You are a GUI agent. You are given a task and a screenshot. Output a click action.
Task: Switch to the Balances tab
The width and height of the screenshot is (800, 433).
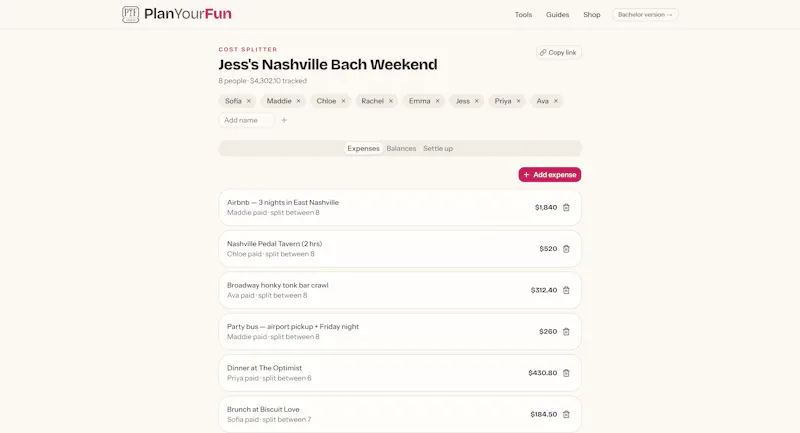[401, 148]
